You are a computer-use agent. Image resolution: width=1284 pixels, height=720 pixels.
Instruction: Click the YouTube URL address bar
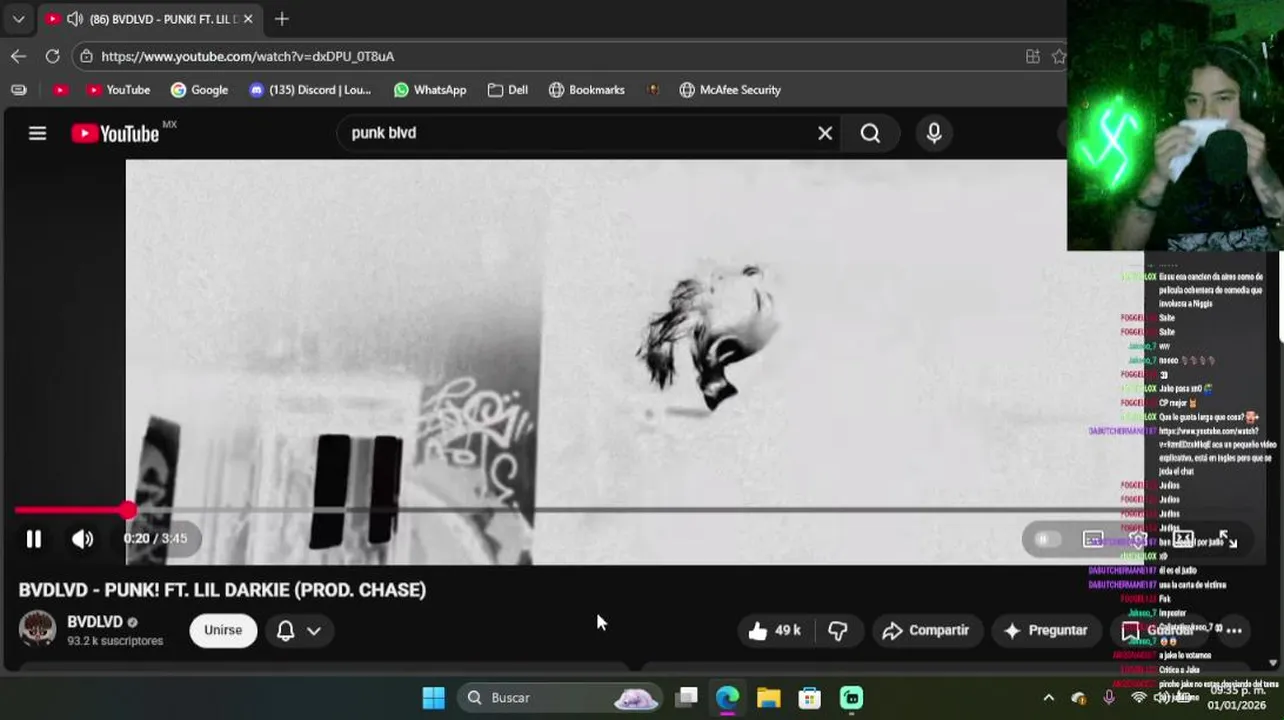click(560, 56)
